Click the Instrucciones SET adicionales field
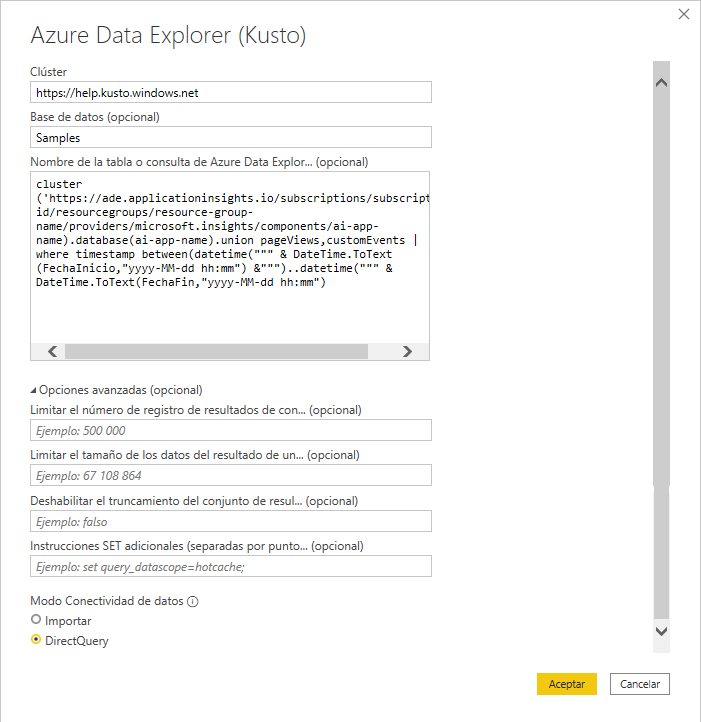Image resolution: width=701 pixels, height=722 pixels. [x=231, y=566]
